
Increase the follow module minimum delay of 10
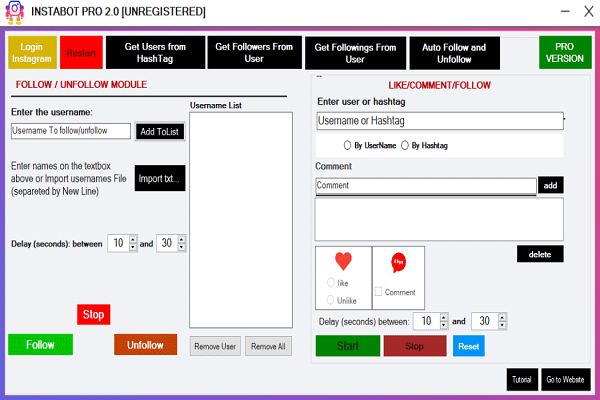133,240
